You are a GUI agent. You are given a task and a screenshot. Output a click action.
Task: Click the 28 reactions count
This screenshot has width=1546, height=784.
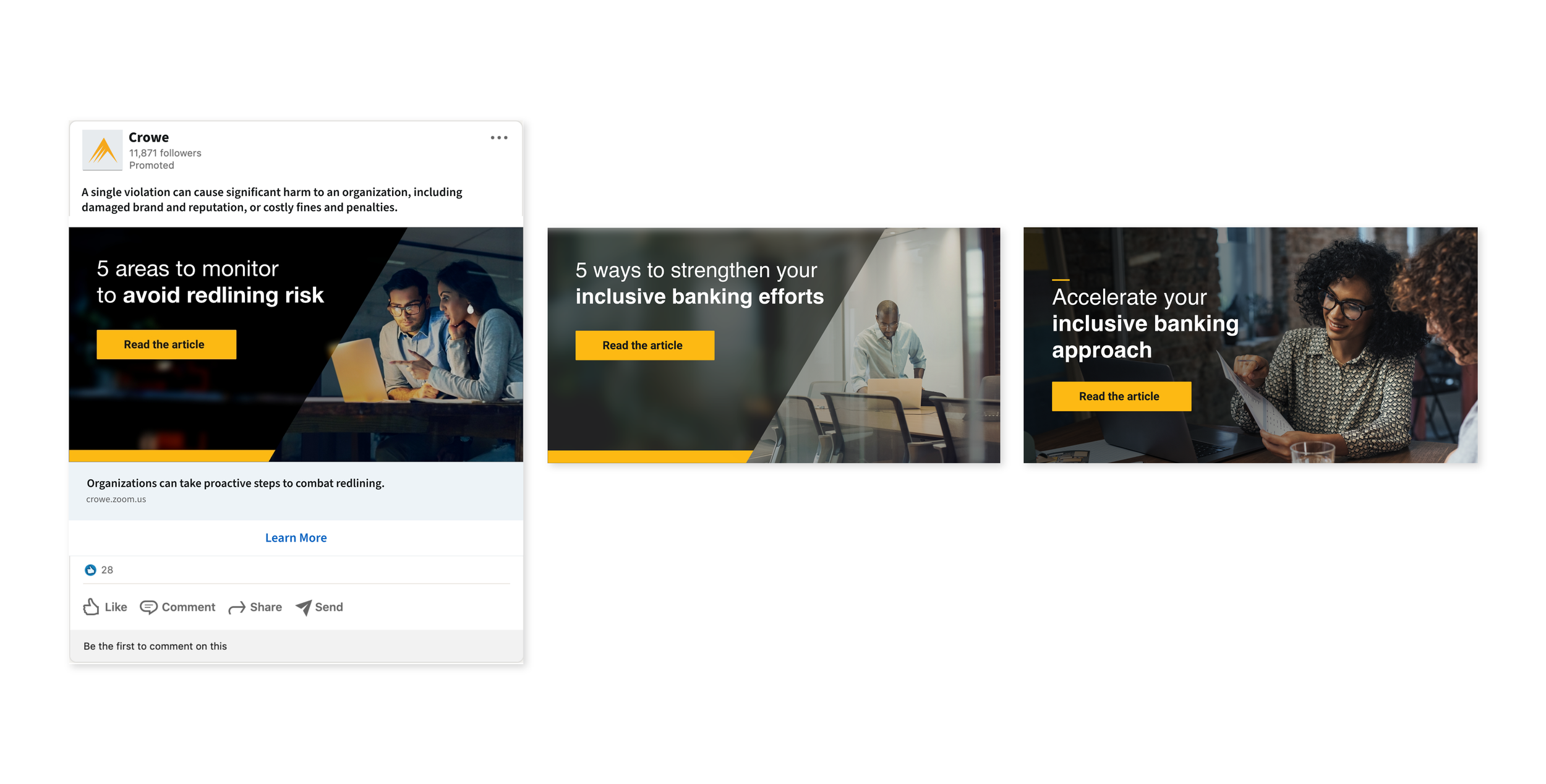pyautogui.click(x=107, y=570)
